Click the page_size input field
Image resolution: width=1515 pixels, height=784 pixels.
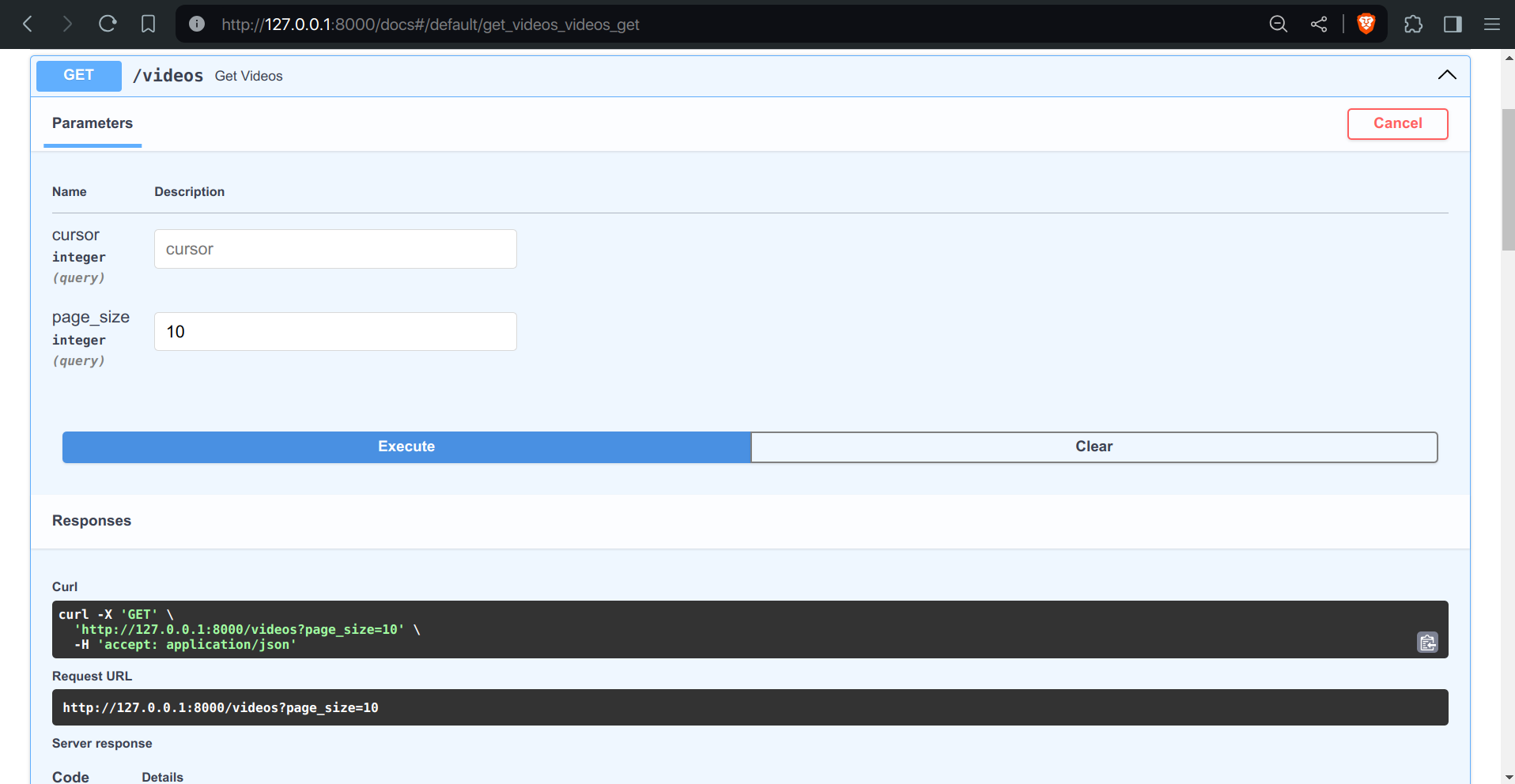click(x=335, y=331)
